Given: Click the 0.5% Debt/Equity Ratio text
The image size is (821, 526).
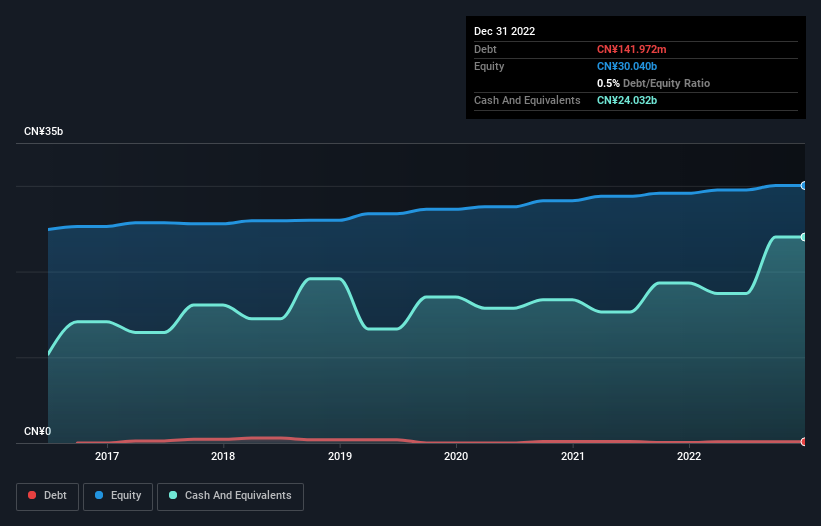Looking at the screenshot, I should pos(653,83).
